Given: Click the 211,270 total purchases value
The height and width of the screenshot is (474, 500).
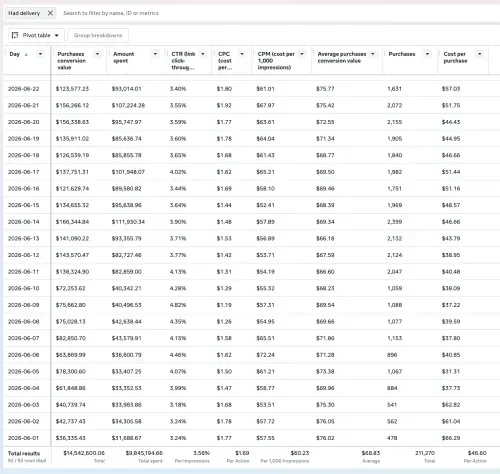Looking at the screenshot, I should tap(425, 453).
